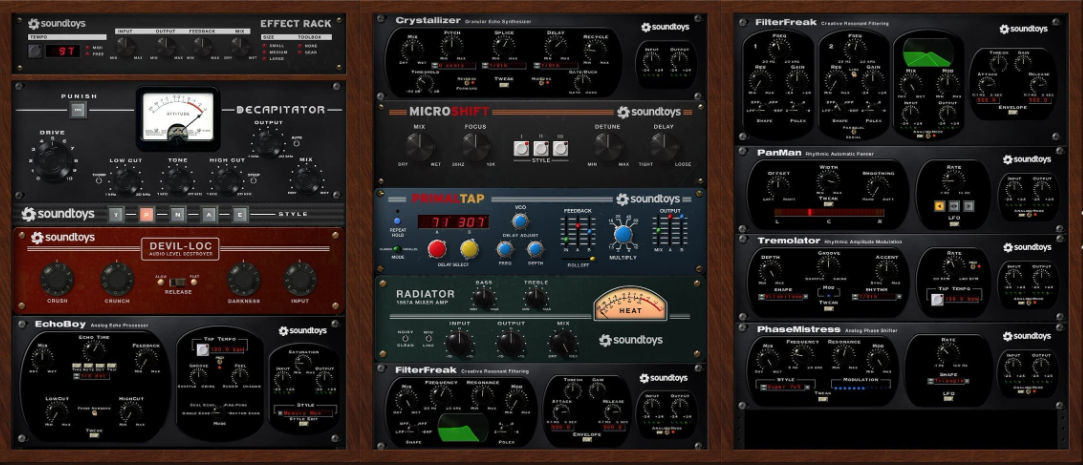The image size is (1083, 465).
Task: Click the Crystallizer Pitch knob
Action: coord(452,47)
